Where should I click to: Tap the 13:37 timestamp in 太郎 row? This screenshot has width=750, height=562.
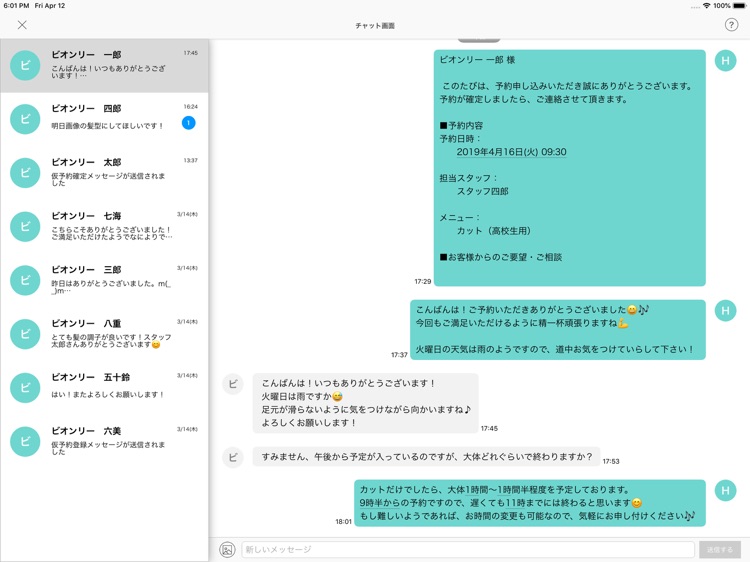(190, 160)
